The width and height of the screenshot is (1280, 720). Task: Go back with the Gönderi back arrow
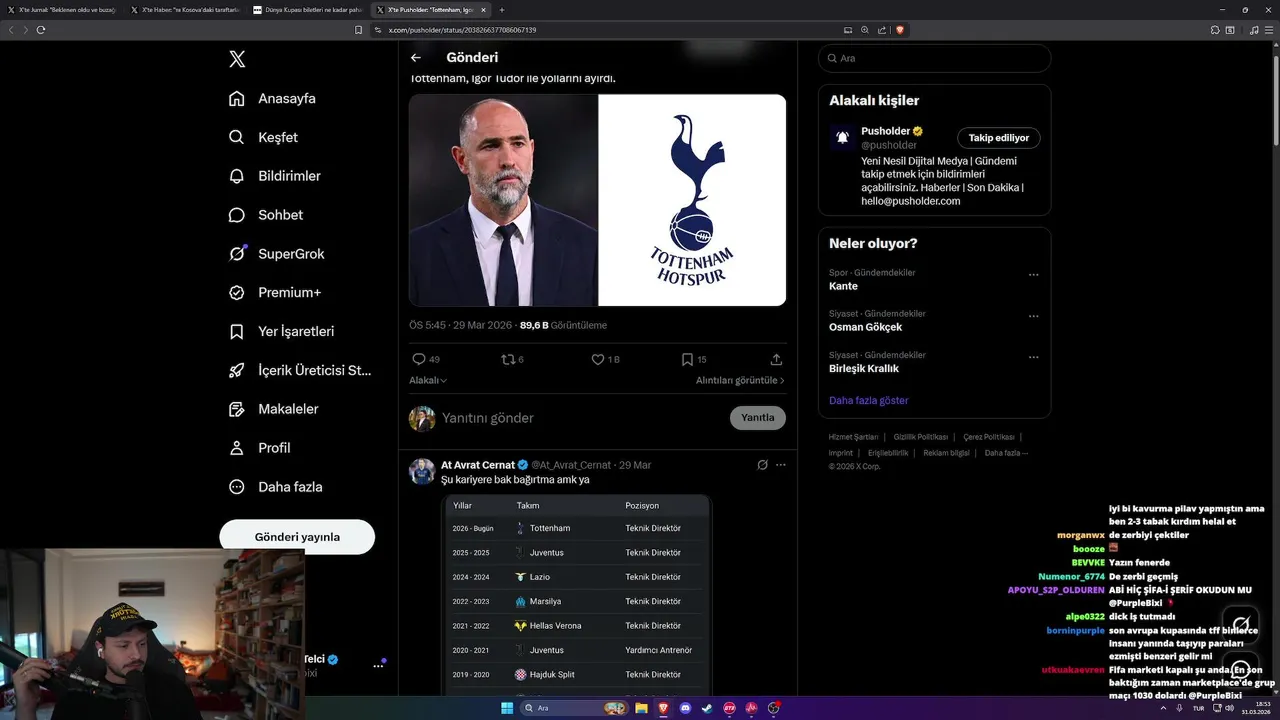pyautogui.click(x=416, y=58)
